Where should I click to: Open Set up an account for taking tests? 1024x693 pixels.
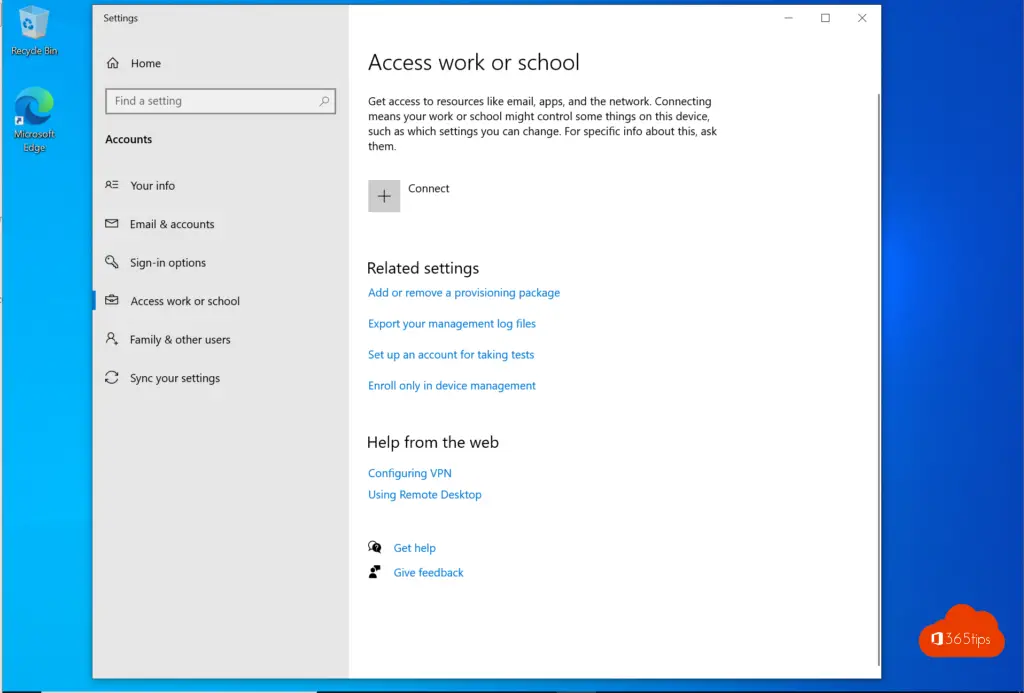pyautogui.click(x=451, y=355)
